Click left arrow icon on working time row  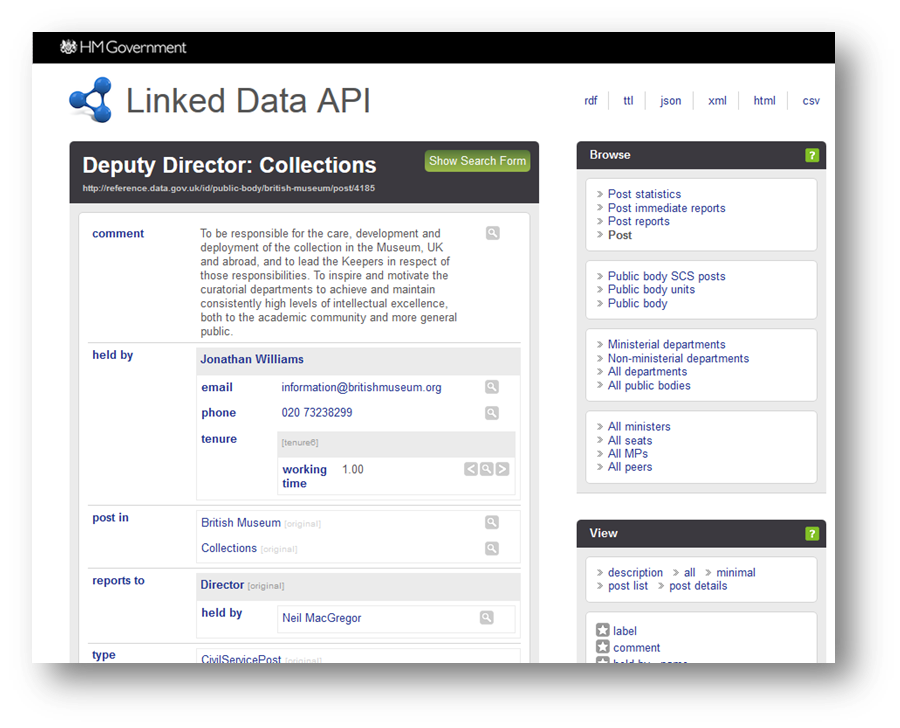click(x=471, y=469)
